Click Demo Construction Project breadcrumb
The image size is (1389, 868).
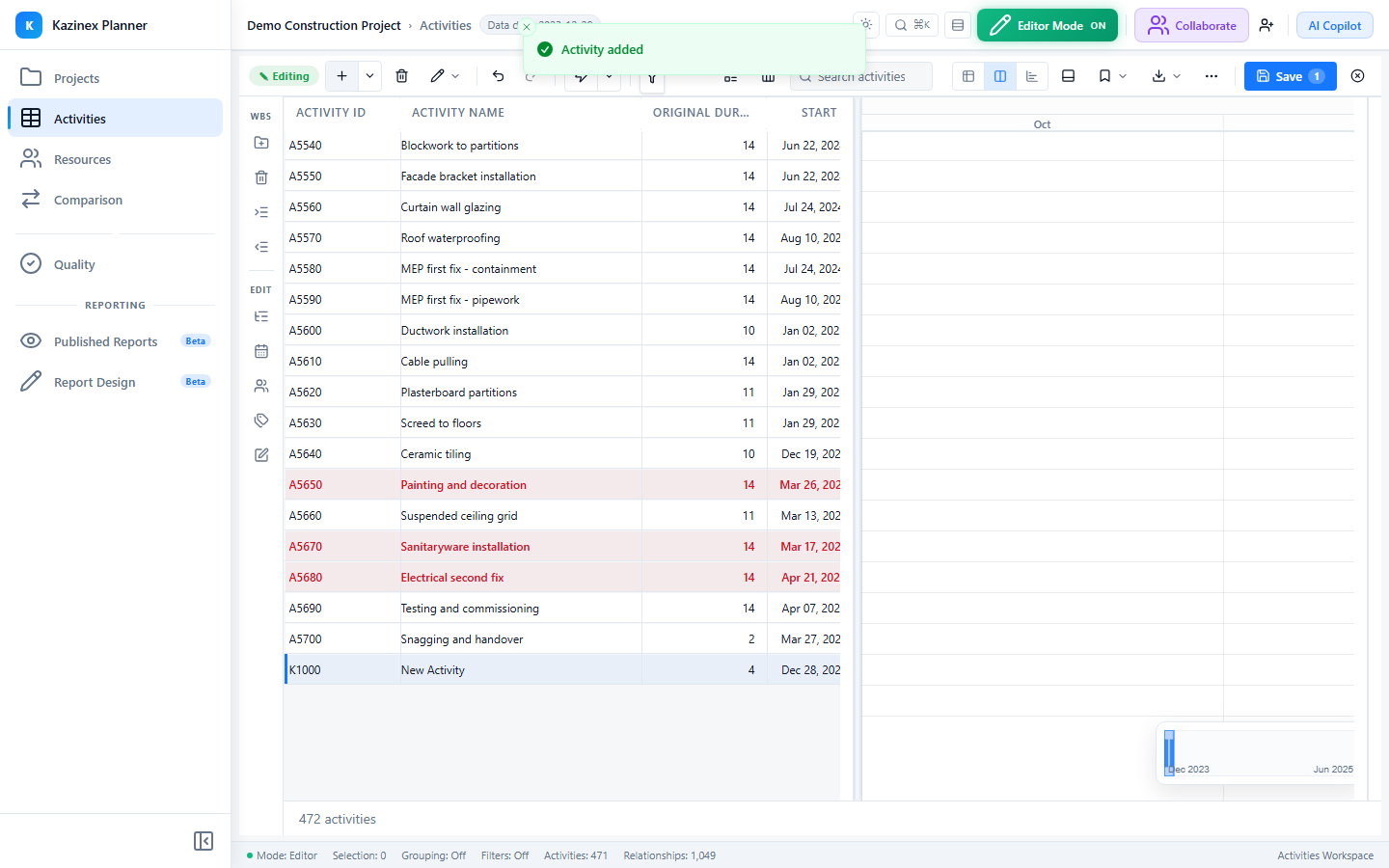323,25
